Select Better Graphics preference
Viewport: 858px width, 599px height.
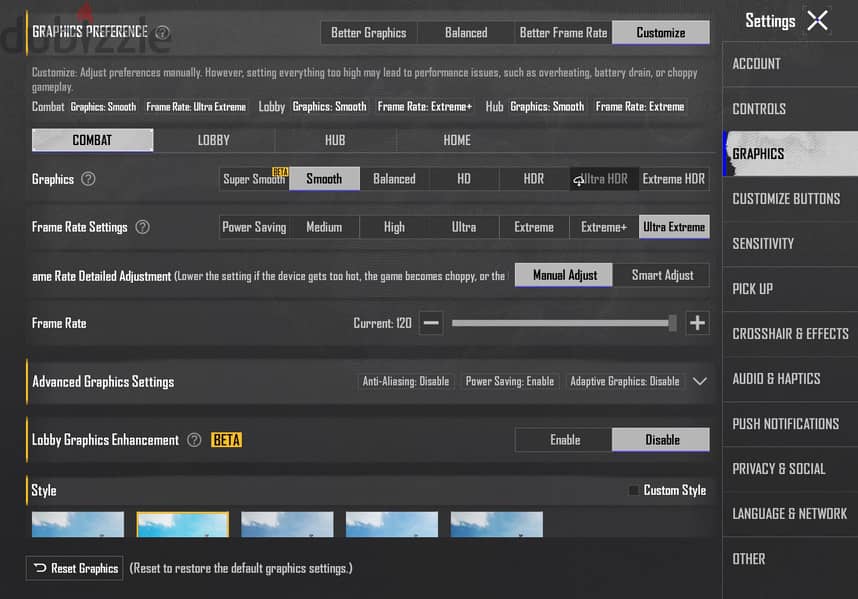[369, 33]
